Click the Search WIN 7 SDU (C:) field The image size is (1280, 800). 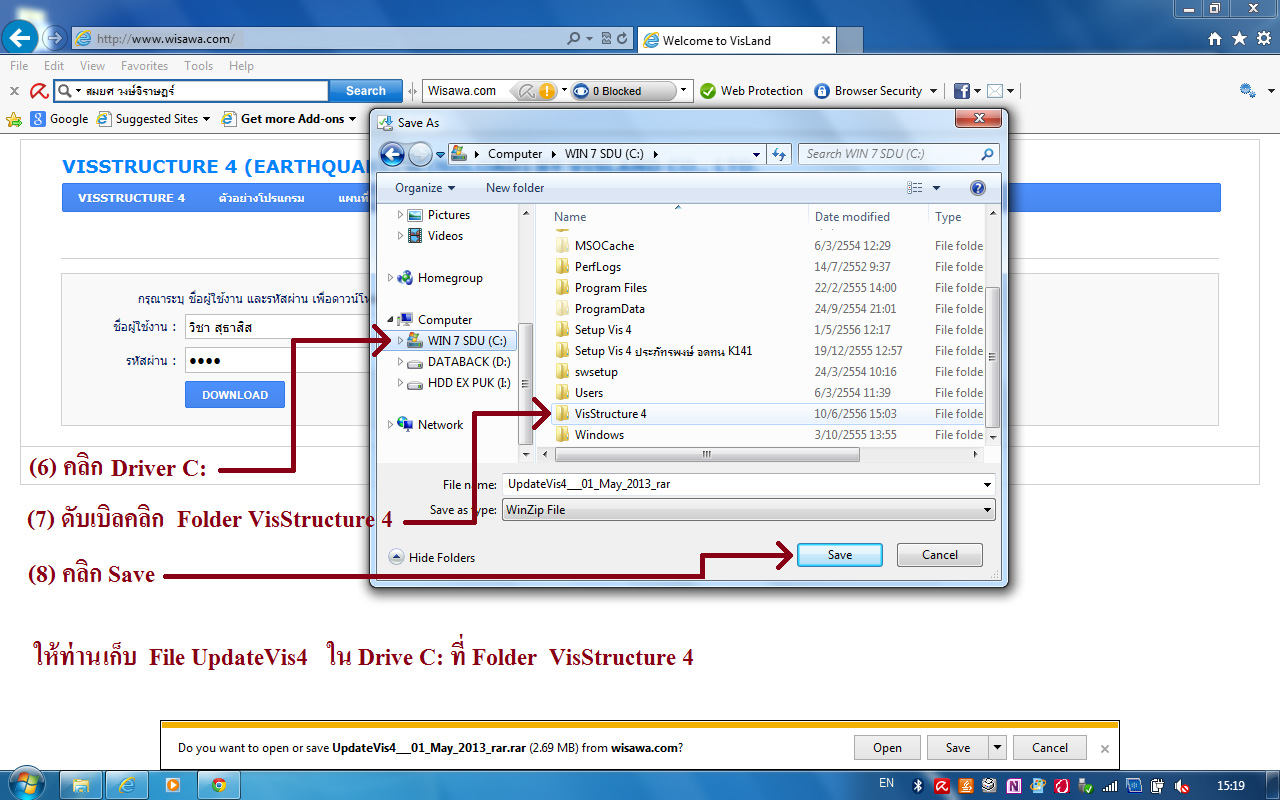coord(898,154)
